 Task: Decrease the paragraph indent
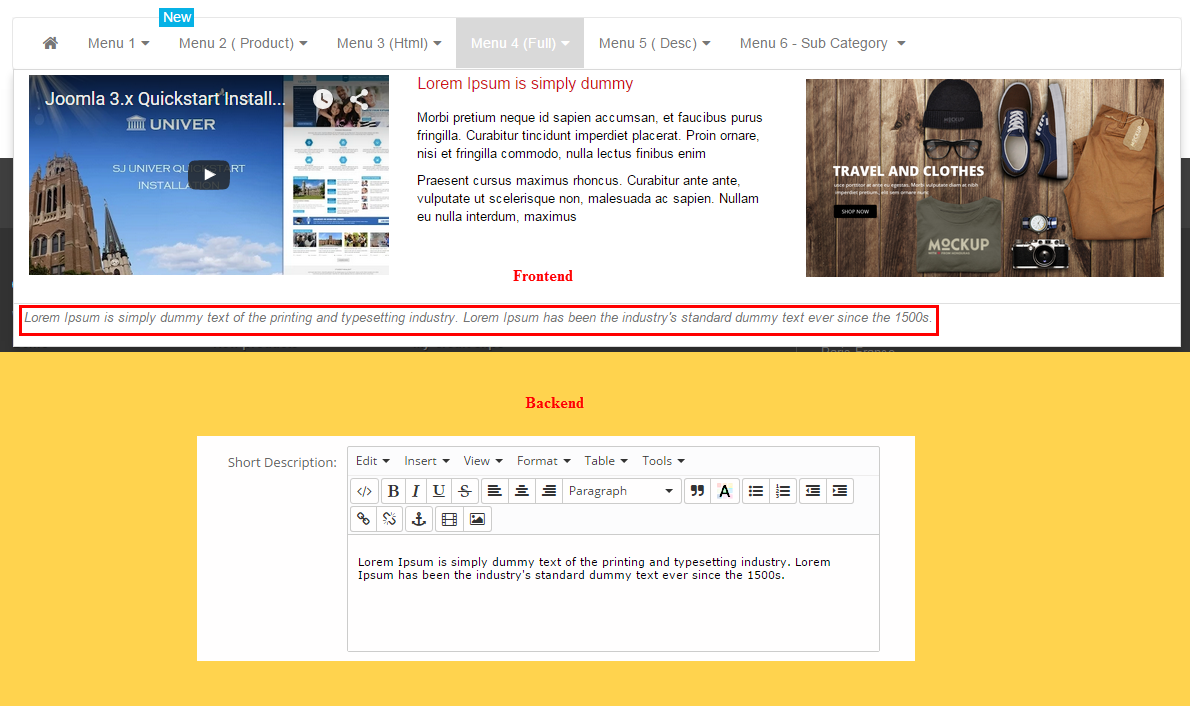pos(813,491)
